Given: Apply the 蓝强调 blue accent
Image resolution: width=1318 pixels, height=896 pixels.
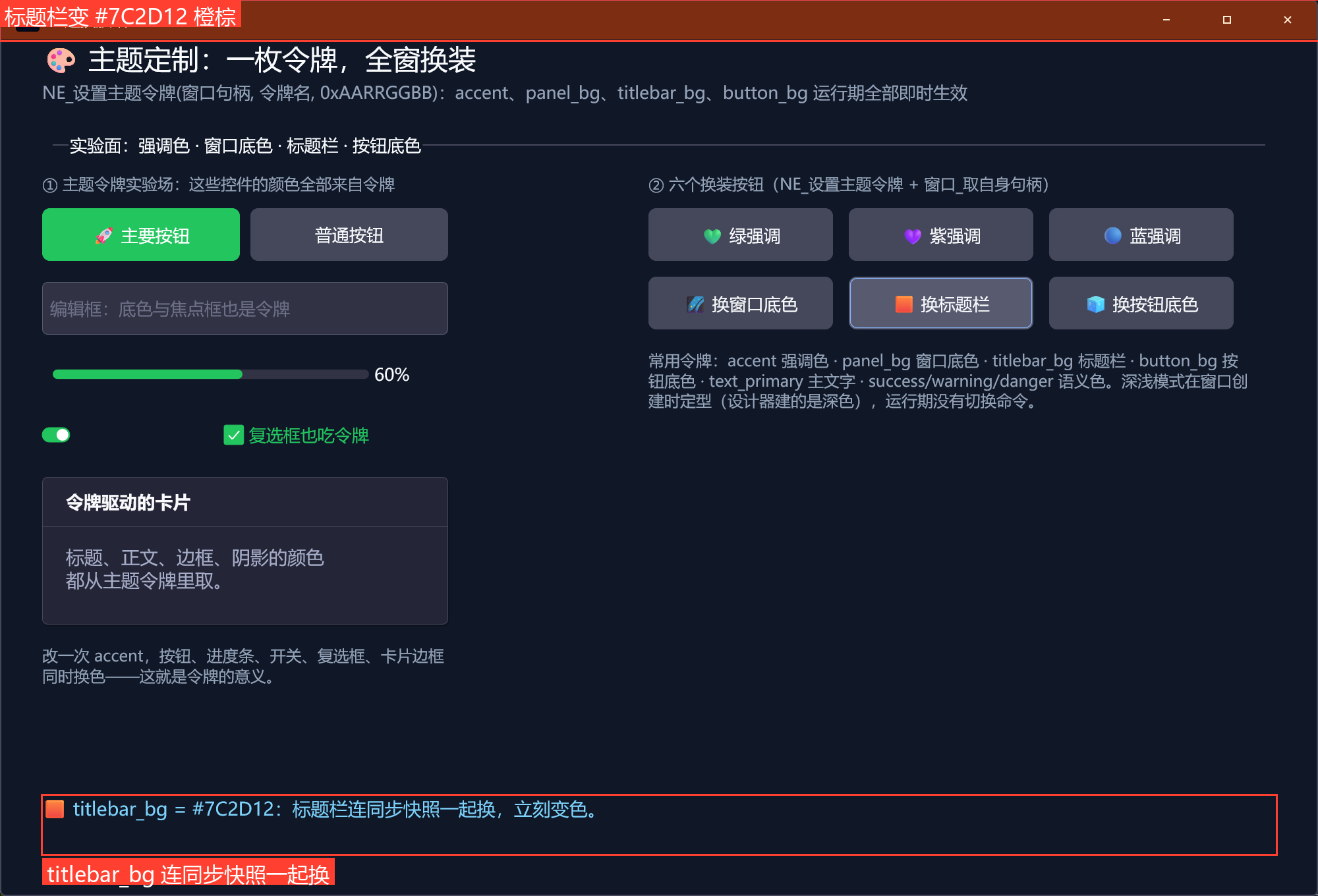Looking at the screenshot, I should click(x=1141, y=235).
